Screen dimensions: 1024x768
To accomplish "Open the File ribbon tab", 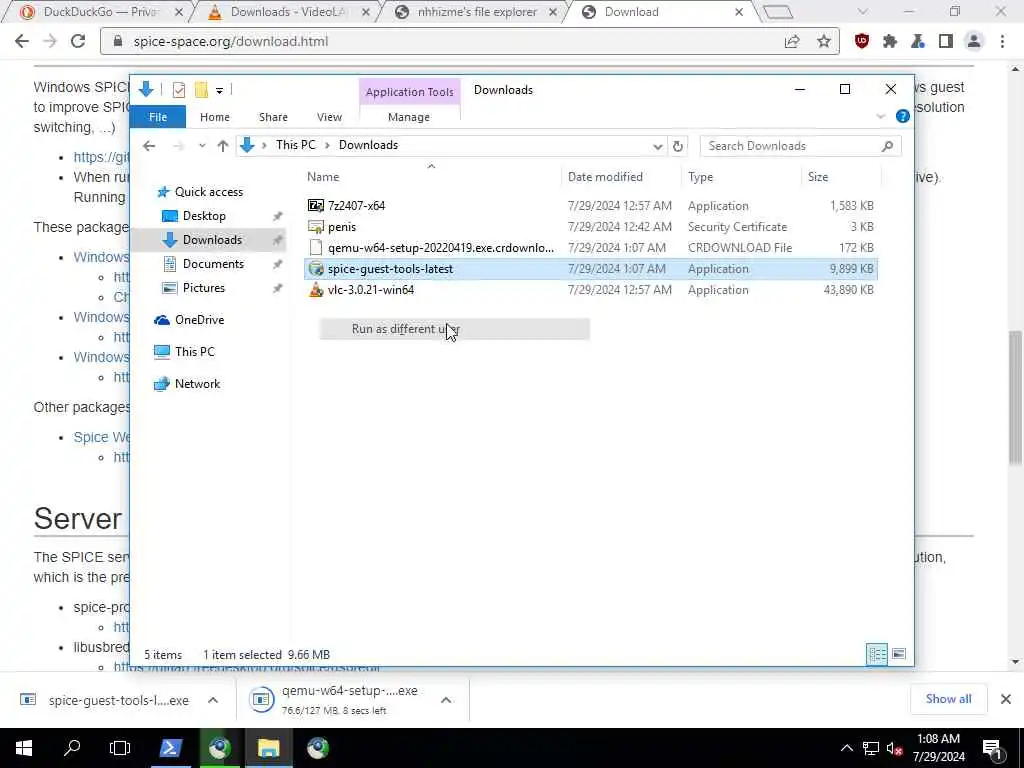I will (x=158, y=117).
